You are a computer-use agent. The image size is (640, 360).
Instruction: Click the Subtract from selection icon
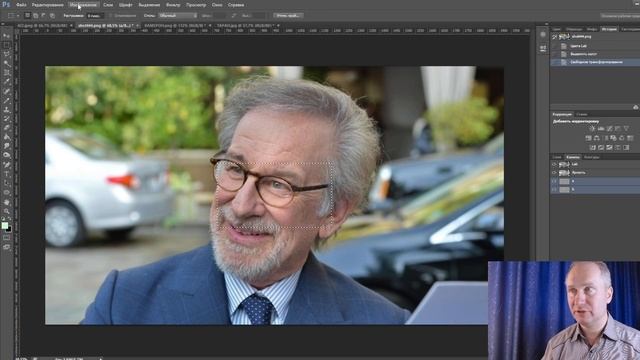point(44,16)
